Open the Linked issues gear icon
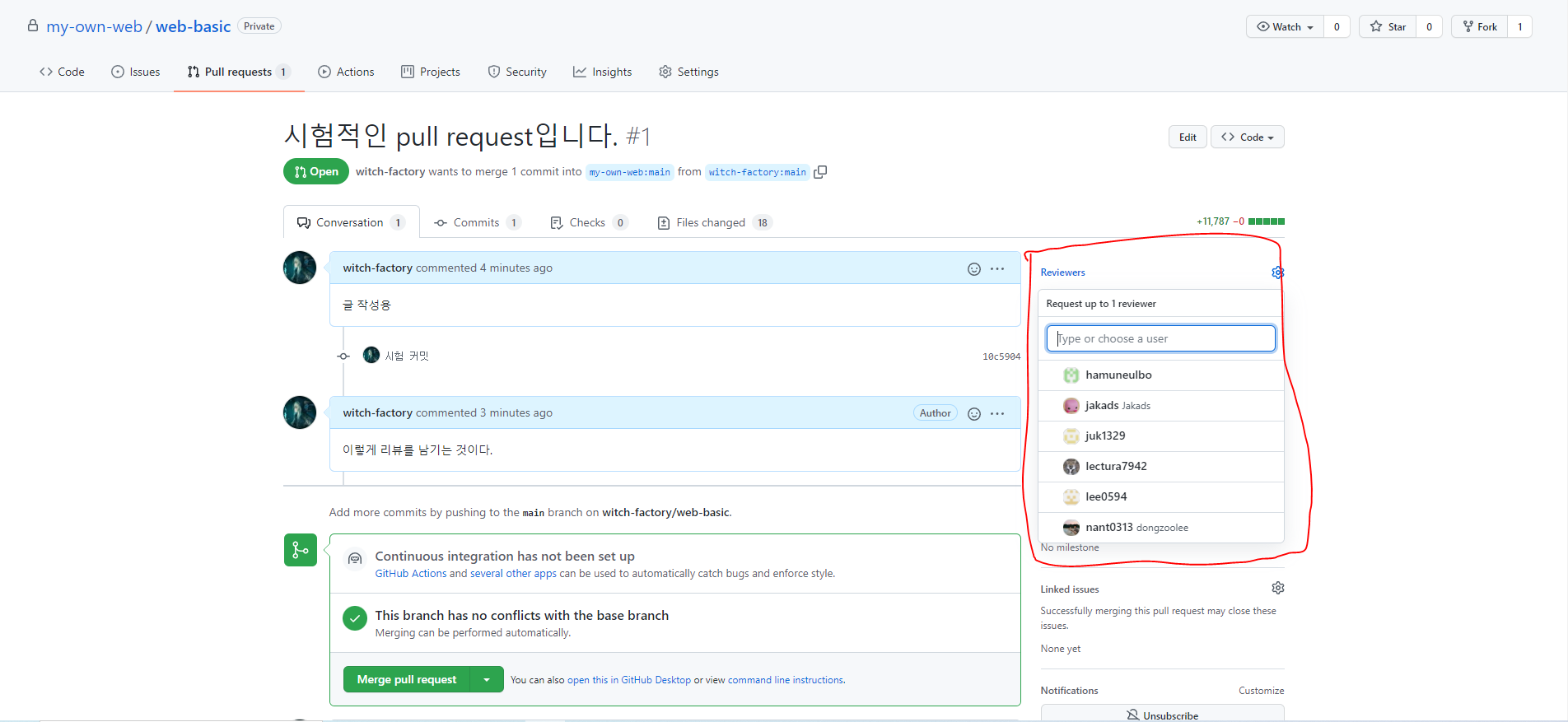1568x722 pixels. (x=1277, y=588)
